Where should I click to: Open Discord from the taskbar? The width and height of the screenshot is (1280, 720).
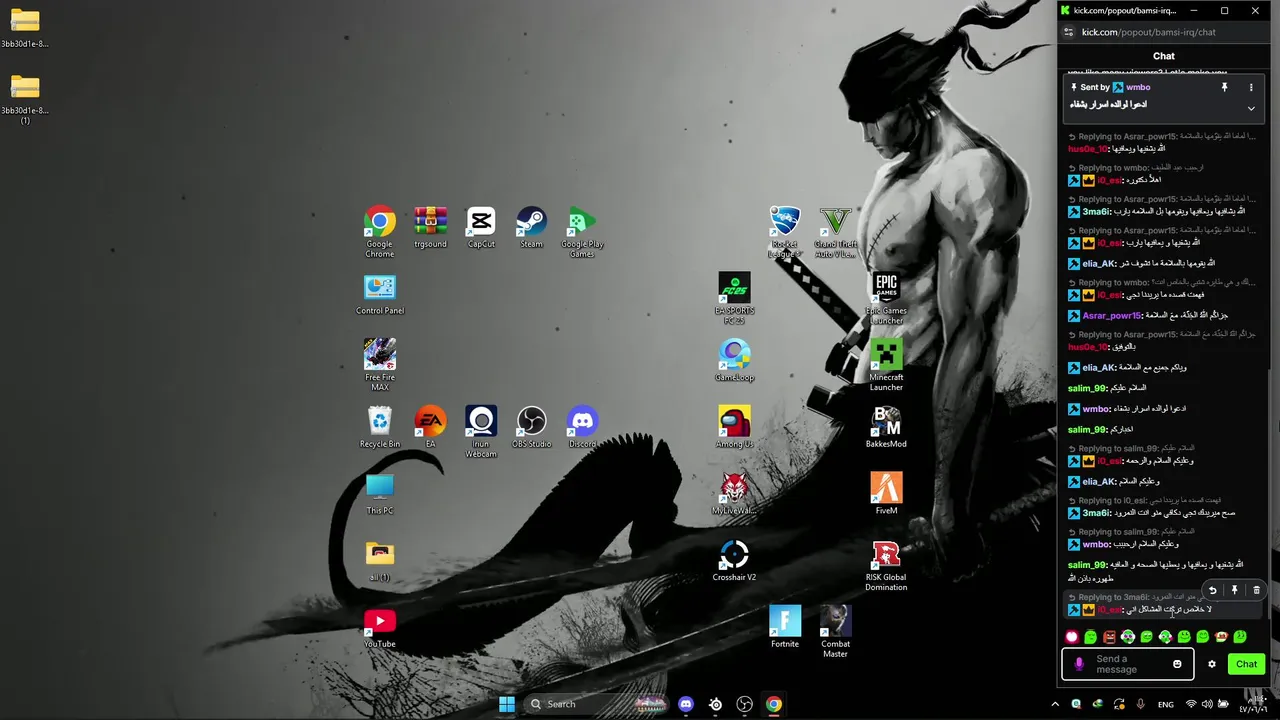coord(686,704)
